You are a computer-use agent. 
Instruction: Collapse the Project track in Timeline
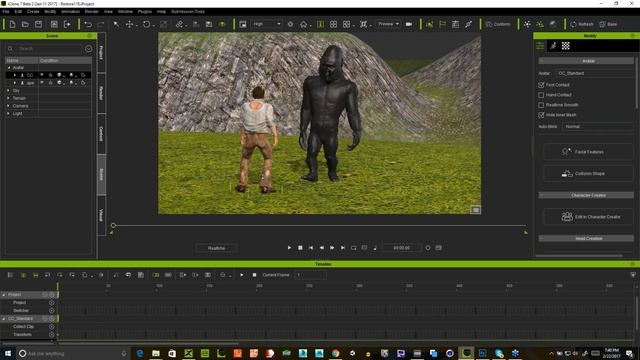point(4,295)
